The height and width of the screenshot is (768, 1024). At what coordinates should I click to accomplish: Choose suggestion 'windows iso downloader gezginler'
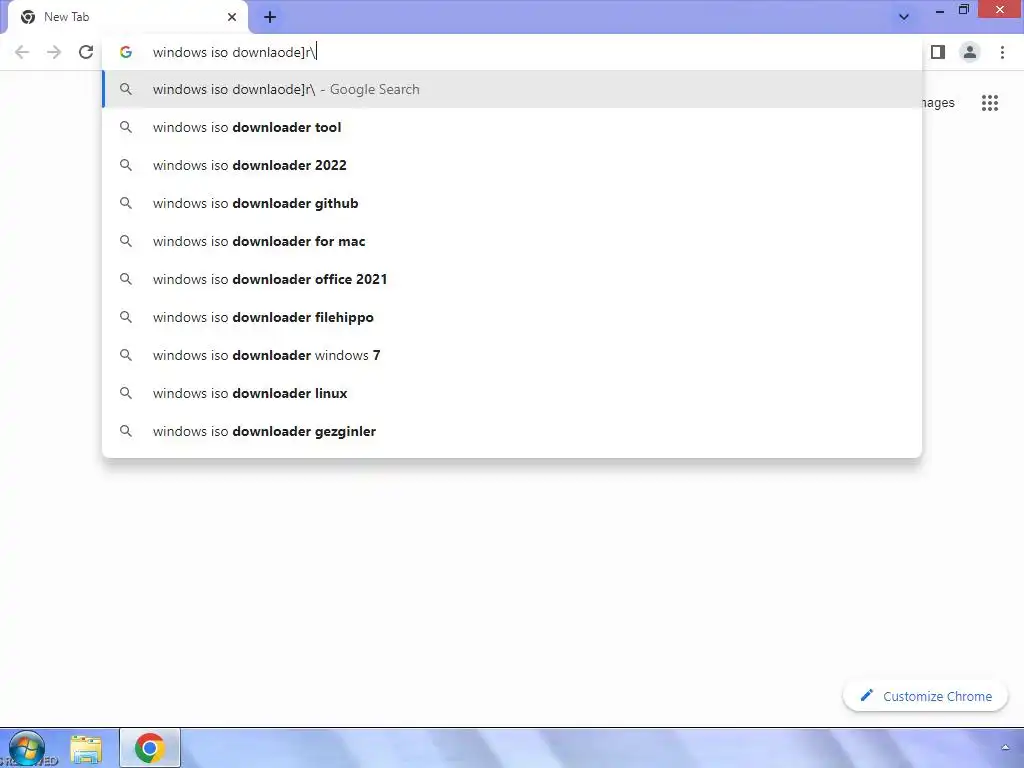pos(512,431)
